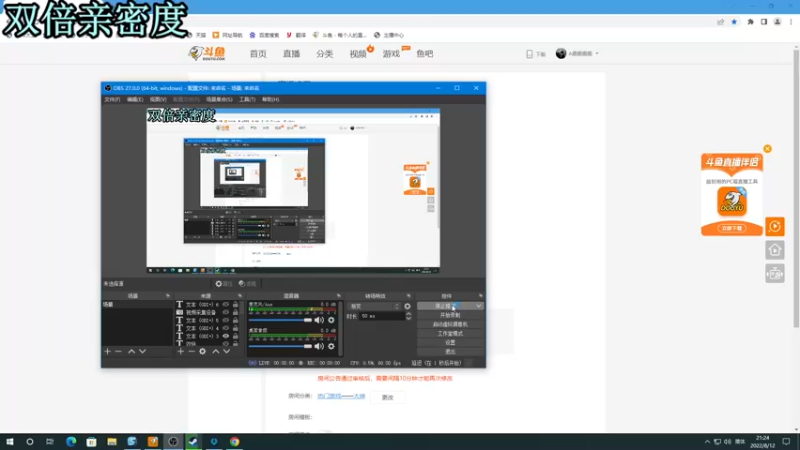Open OBS 工具(T) menu
The image size is (800, 450).
click(x=247, y=99)
